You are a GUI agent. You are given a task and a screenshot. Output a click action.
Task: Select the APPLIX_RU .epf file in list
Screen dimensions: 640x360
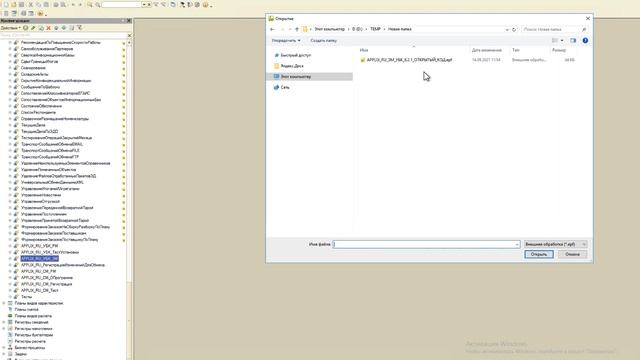pyautogui.click(x=409, y=60)
